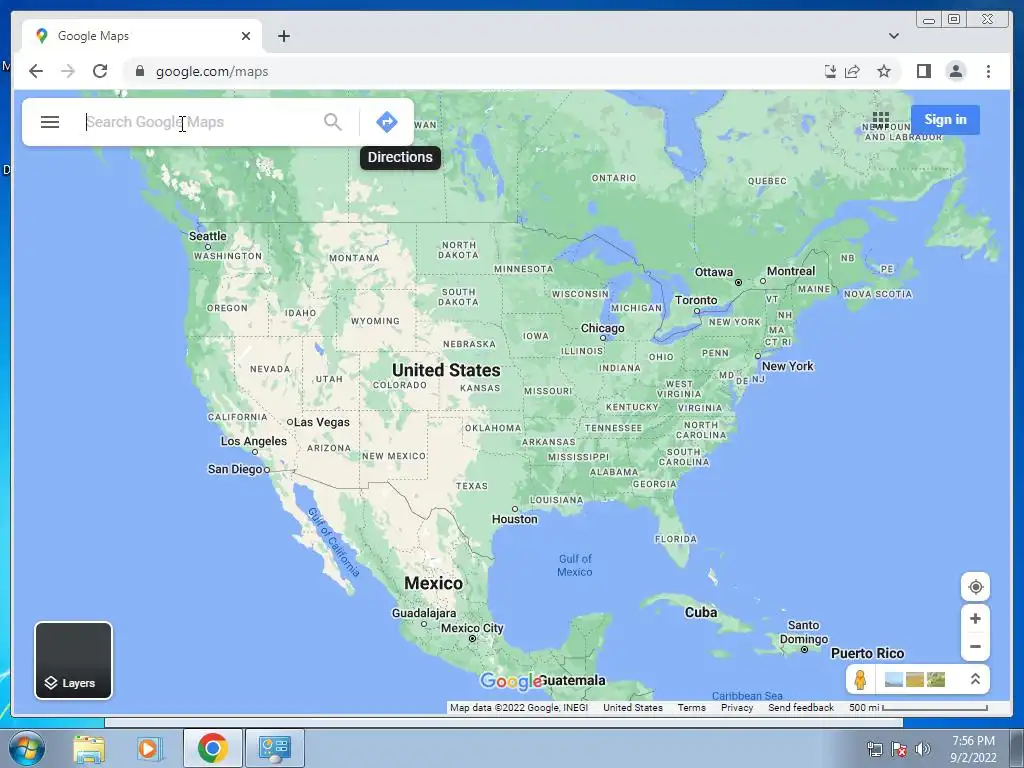Bookmark this tab with the star

pyautogui.click(x=884, y=71)
